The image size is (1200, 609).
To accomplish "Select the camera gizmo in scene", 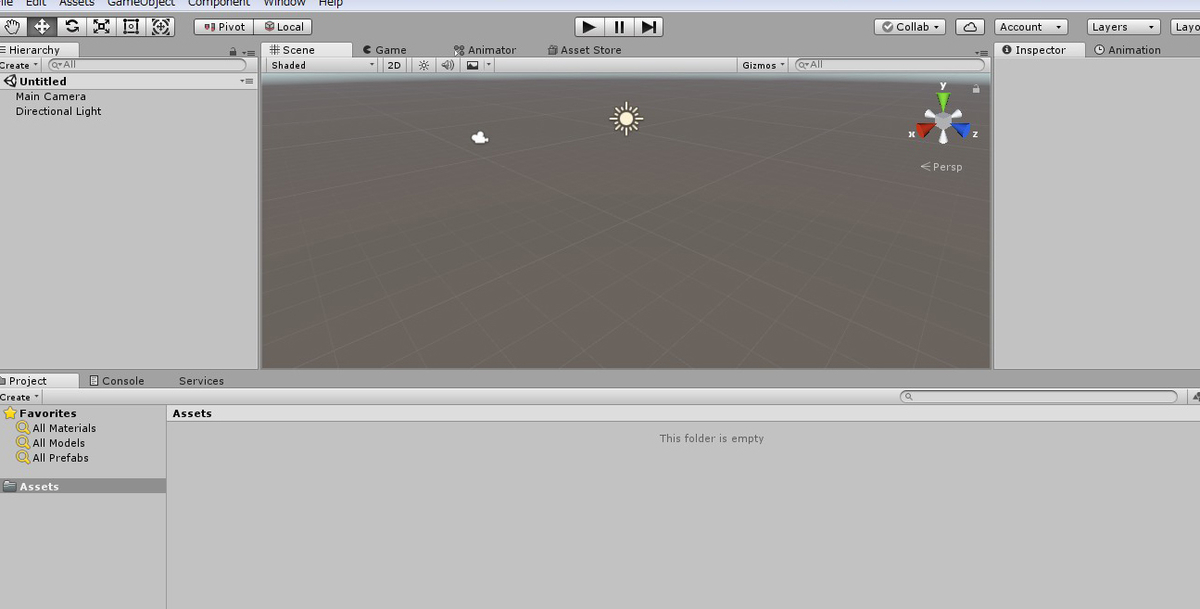I will point(480,138).
